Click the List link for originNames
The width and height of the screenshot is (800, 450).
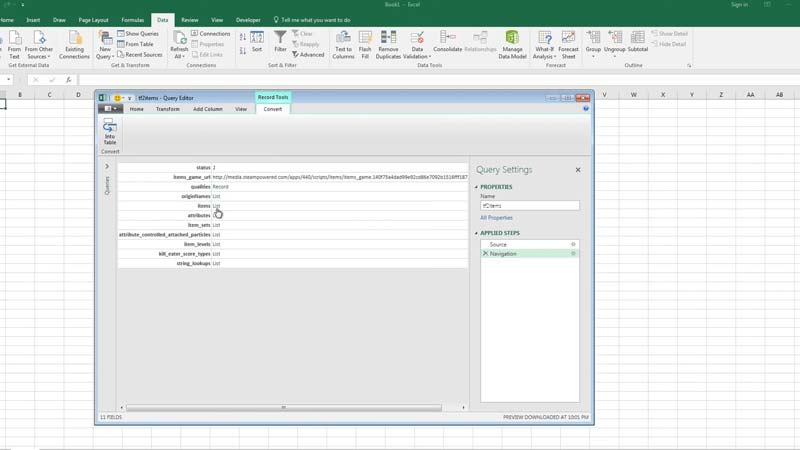(x=216, y=196)
